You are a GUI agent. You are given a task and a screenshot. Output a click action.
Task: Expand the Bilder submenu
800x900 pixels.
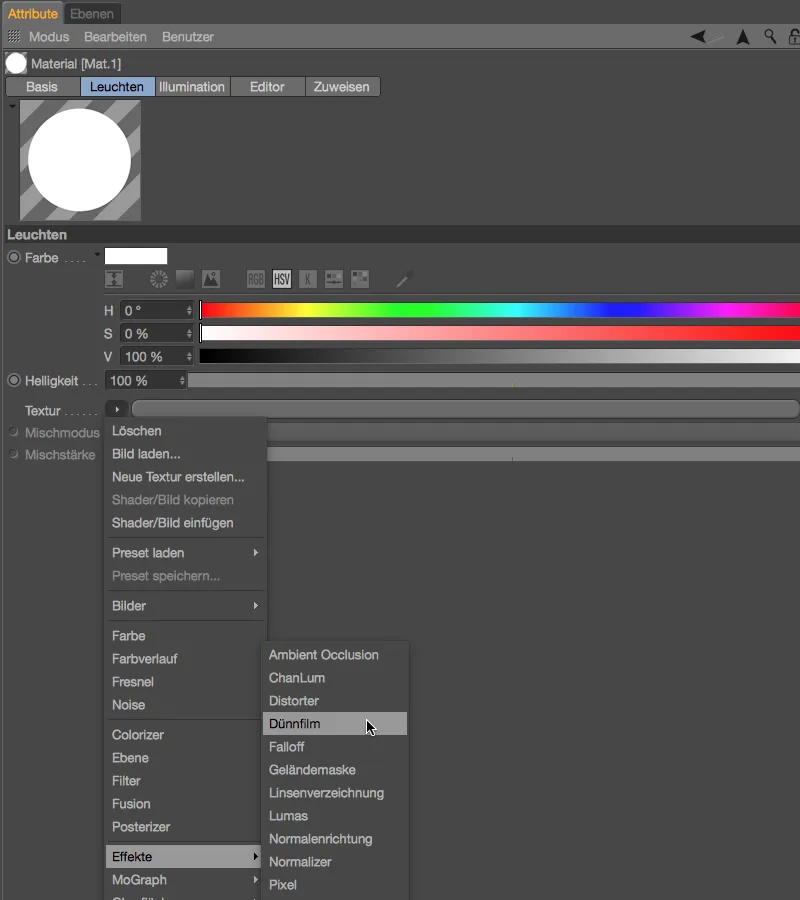click(185, 606)
